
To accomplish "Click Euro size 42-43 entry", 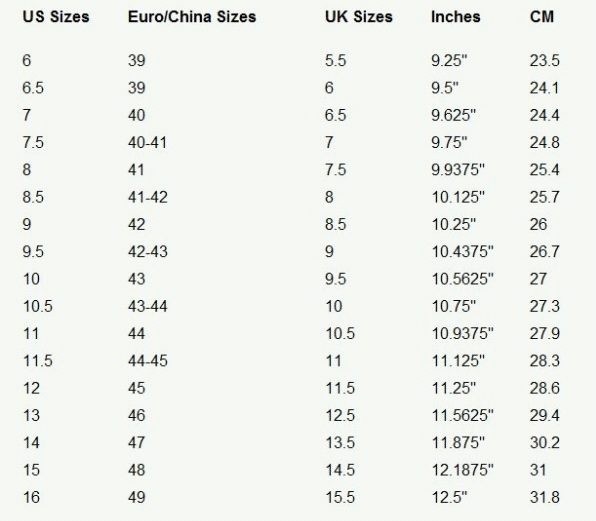I will click(148, 251).
